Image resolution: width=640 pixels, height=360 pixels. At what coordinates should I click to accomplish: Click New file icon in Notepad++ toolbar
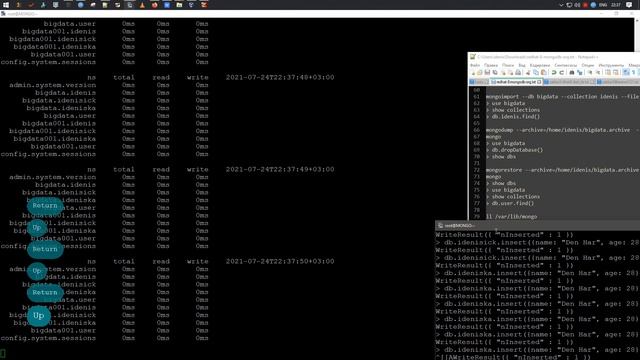[473, 72]
